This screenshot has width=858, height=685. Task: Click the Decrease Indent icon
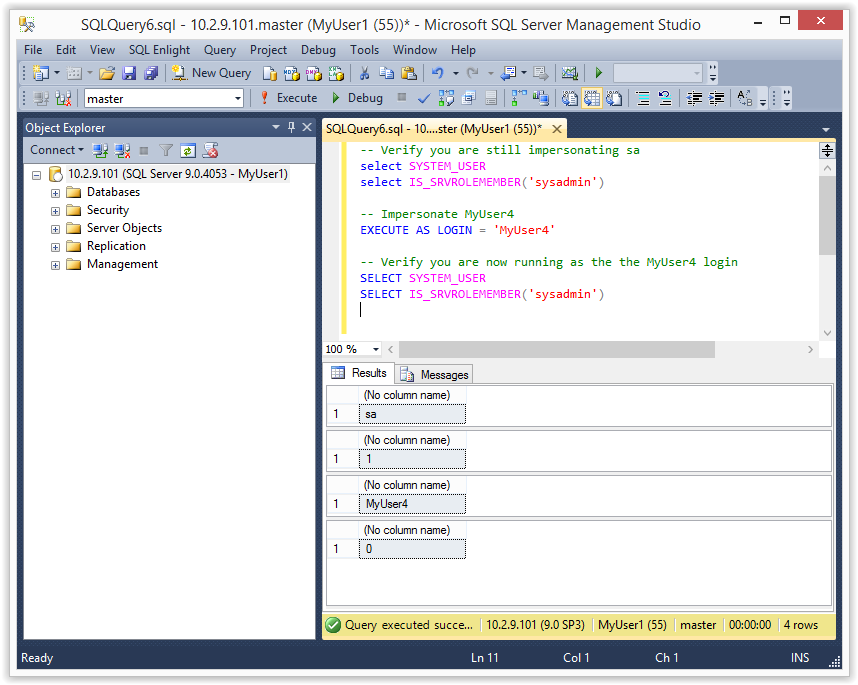[x=694, y=98]
